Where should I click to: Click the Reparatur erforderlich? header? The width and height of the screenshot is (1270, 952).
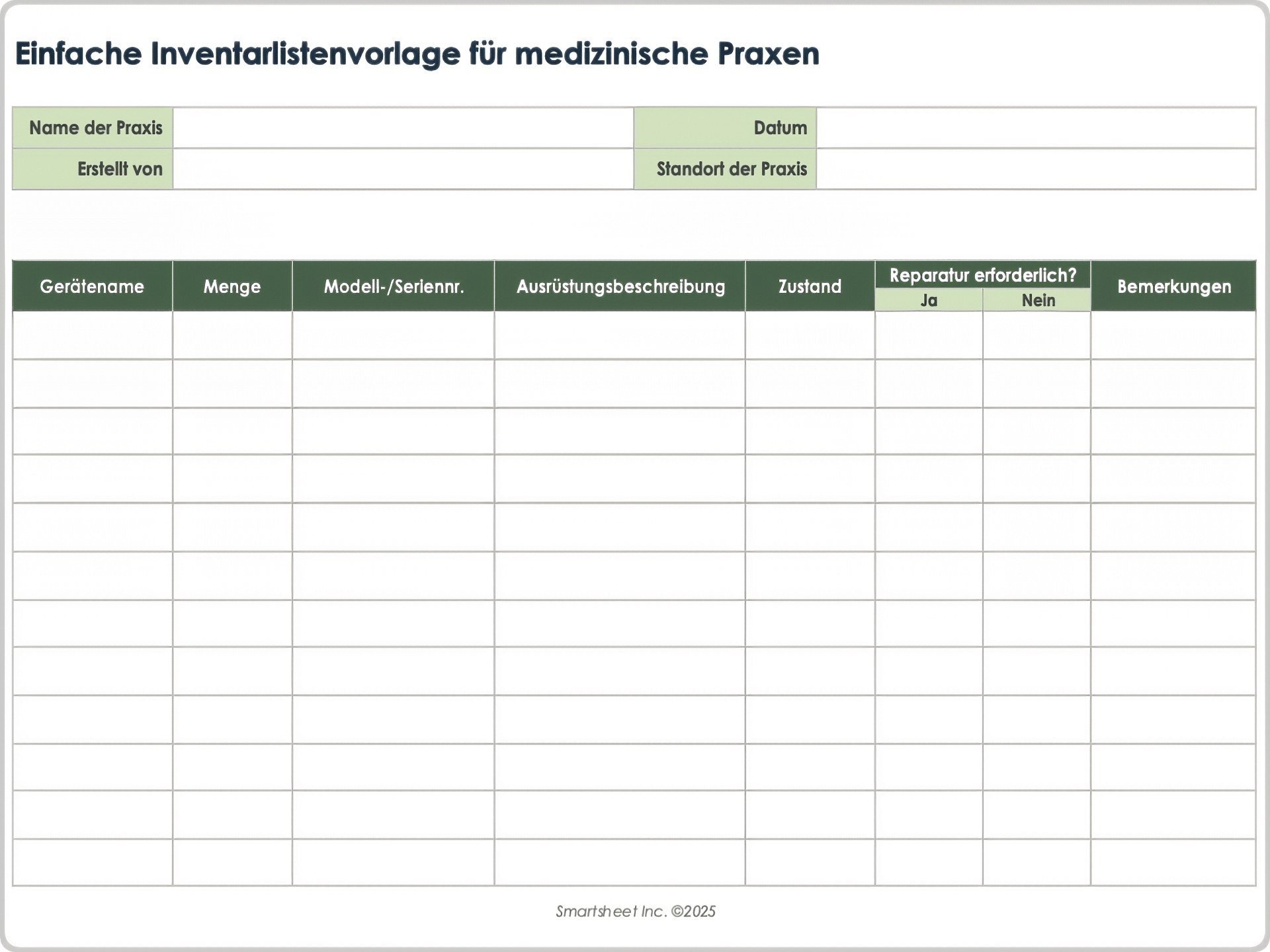[982, 275]
